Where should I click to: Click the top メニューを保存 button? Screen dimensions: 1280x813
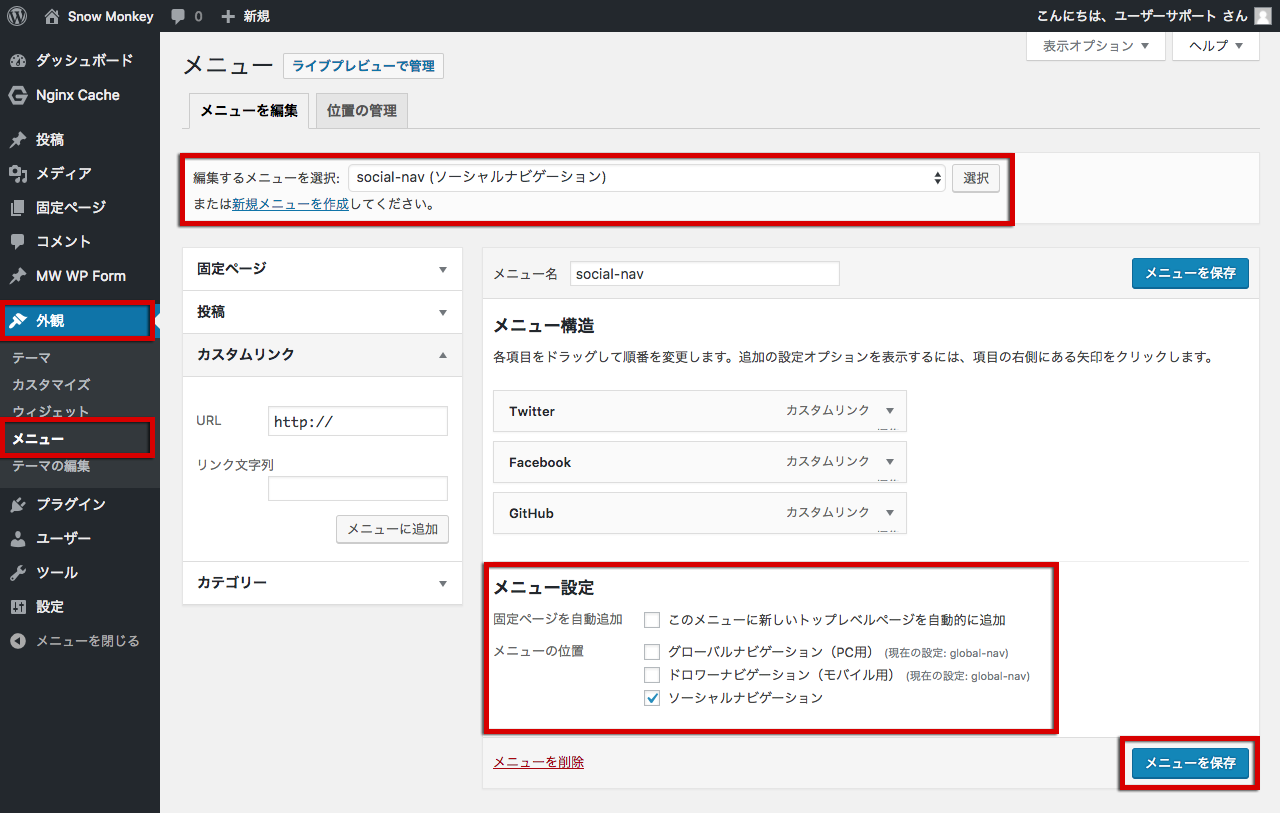(1190, 273)
